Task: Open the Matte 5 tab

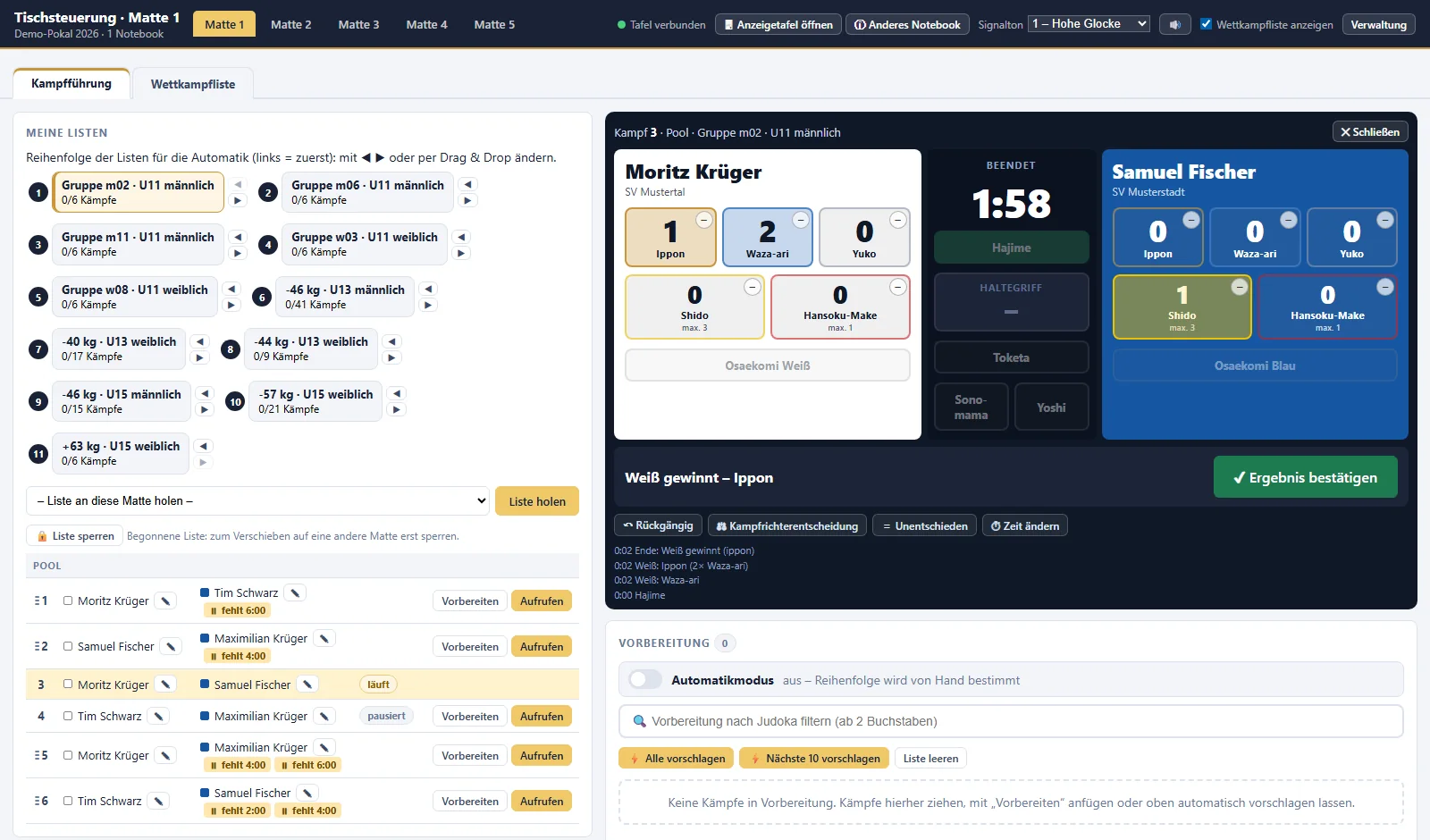Action: point(494,24)
